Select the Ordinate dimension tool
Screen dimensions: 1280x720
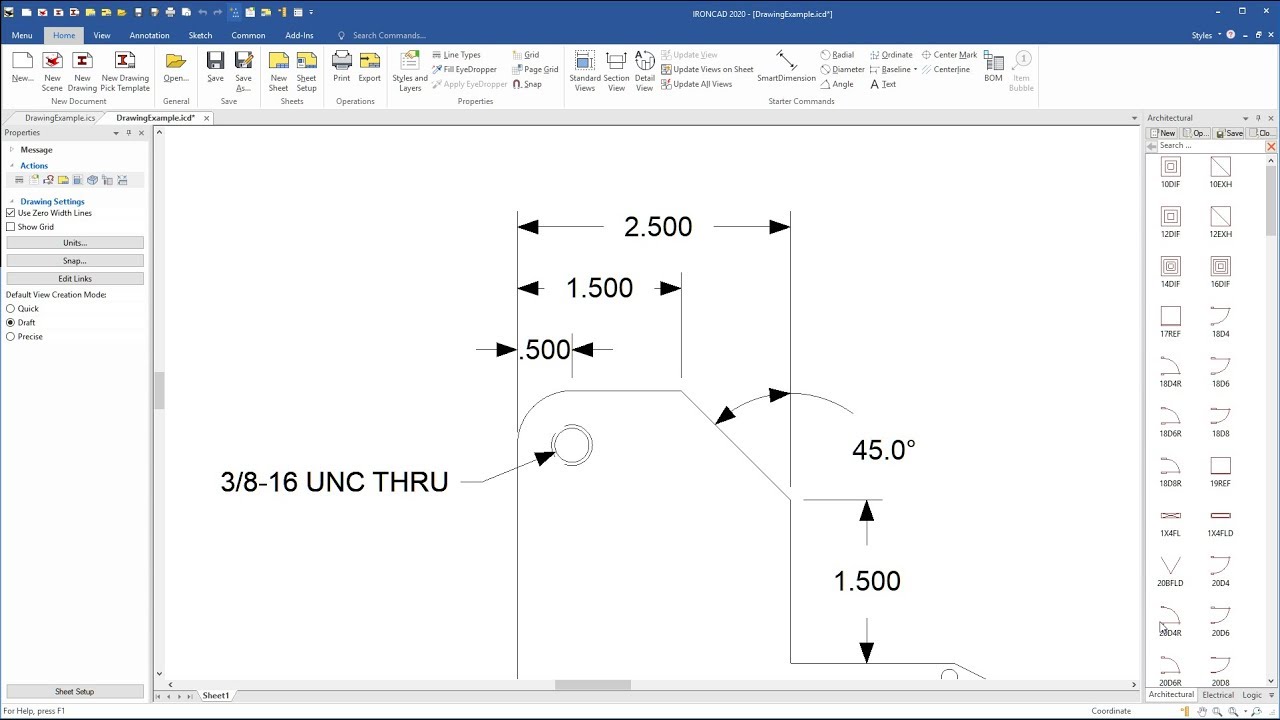[x=891, y=55]
